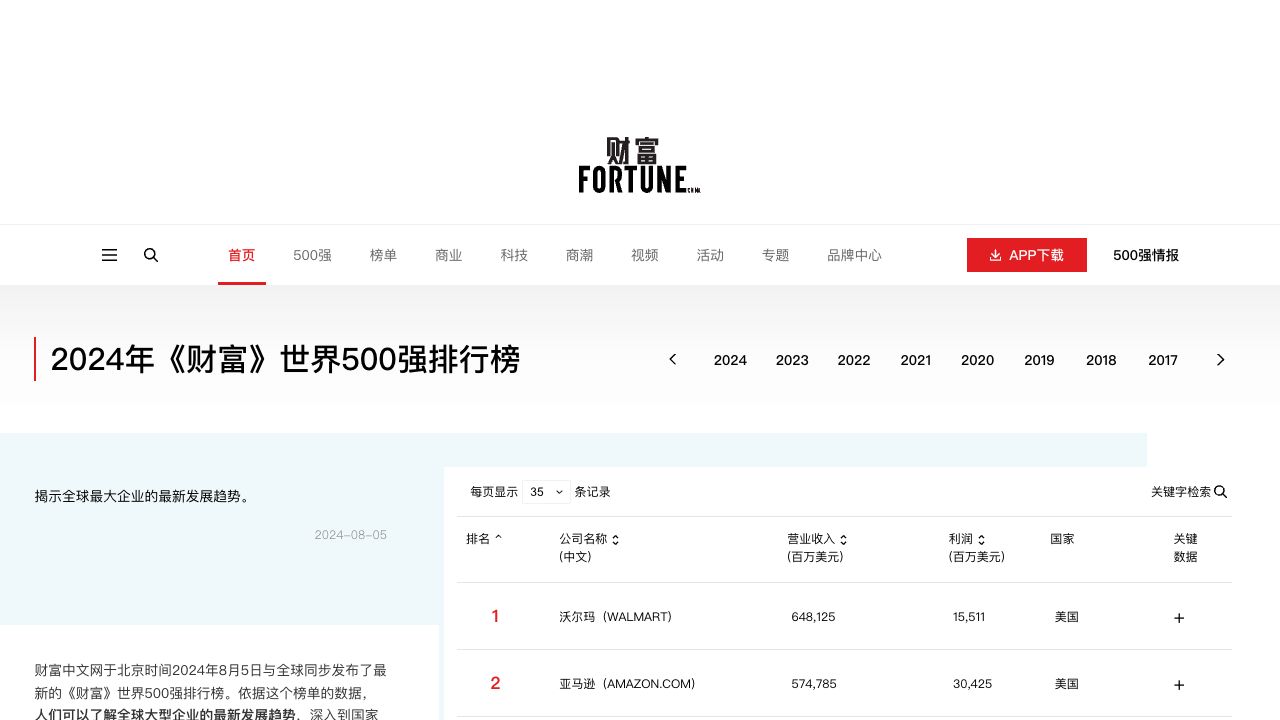Click the keyword search magnifier icon
The image size is (1280, 720).
click(x=1220, y=492)
